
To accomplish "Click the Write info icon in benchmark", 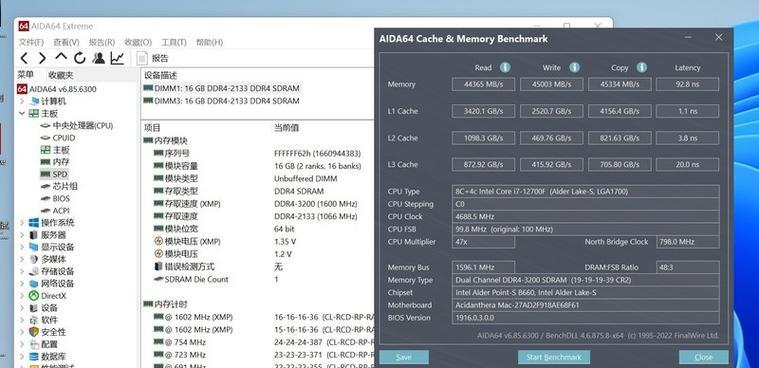I will pyautogui.click(x=574, y=67).
